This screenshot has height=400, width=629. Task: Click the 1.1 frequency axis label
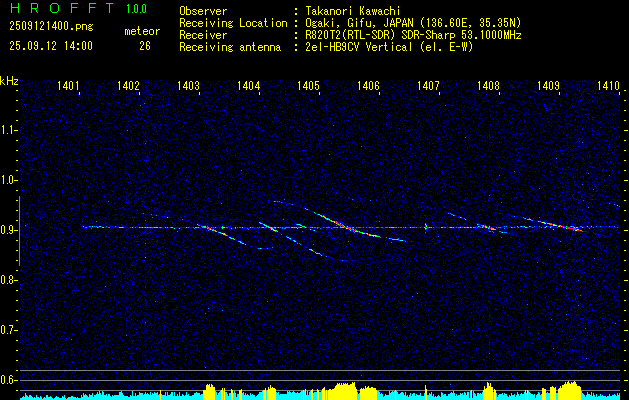click(7, 130)
